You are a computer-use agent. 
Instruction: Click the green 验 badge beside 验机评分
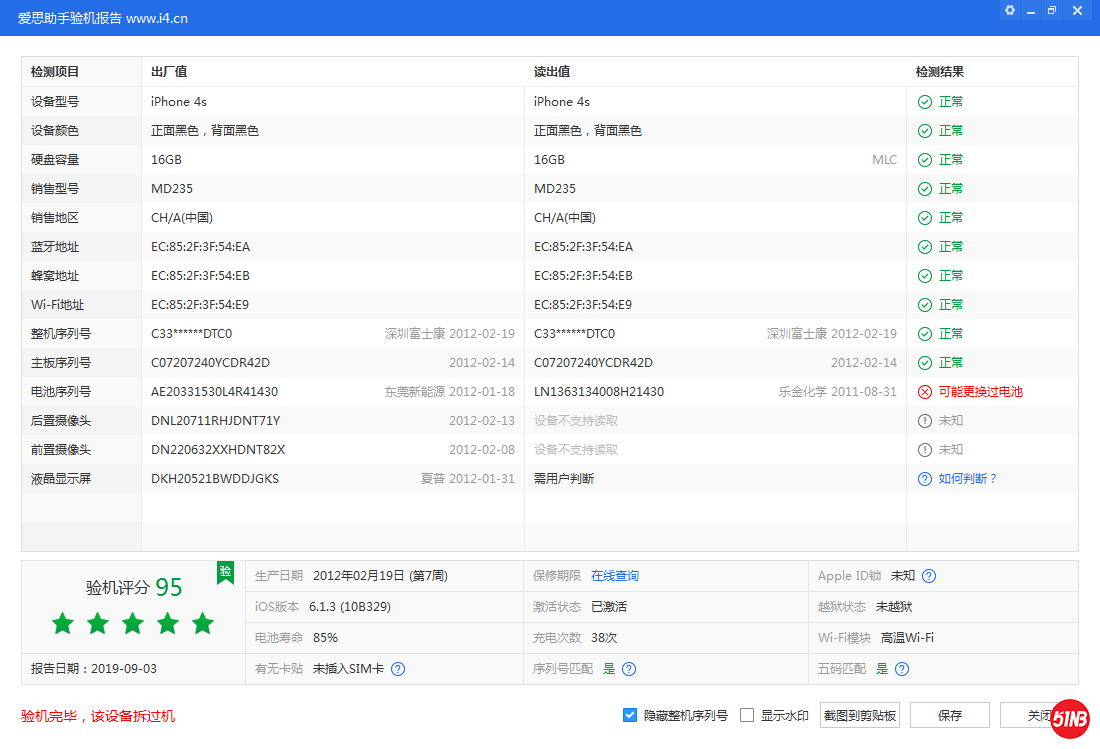[x=226, y=573]
